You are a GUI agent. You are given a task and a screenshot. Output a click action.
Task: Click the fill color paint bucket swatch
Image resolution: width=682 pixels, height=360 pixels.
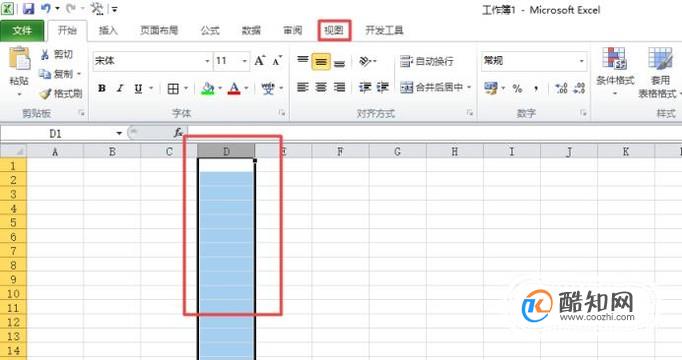tap(208, 89)
